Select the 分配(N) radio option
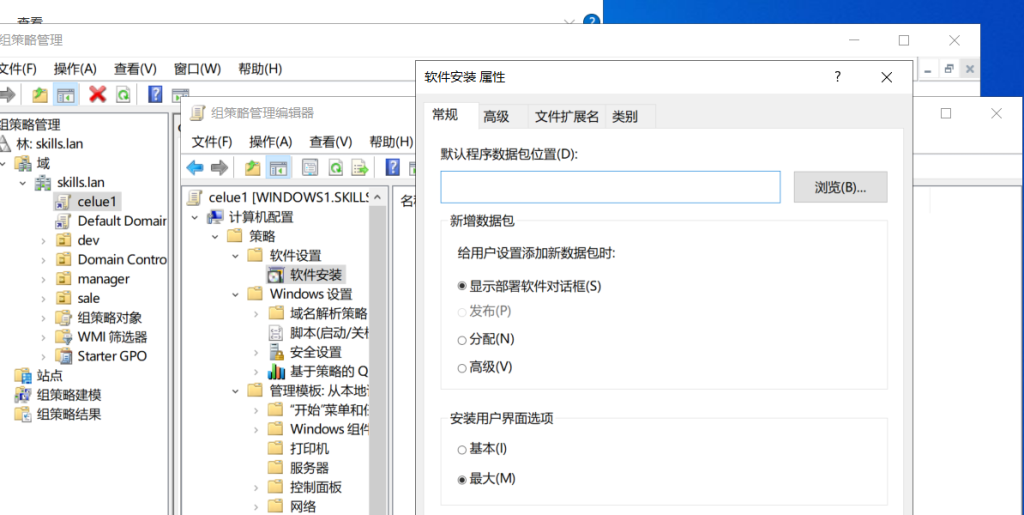The height and width of the screenshot is (515, 1024). click(461, 339)
